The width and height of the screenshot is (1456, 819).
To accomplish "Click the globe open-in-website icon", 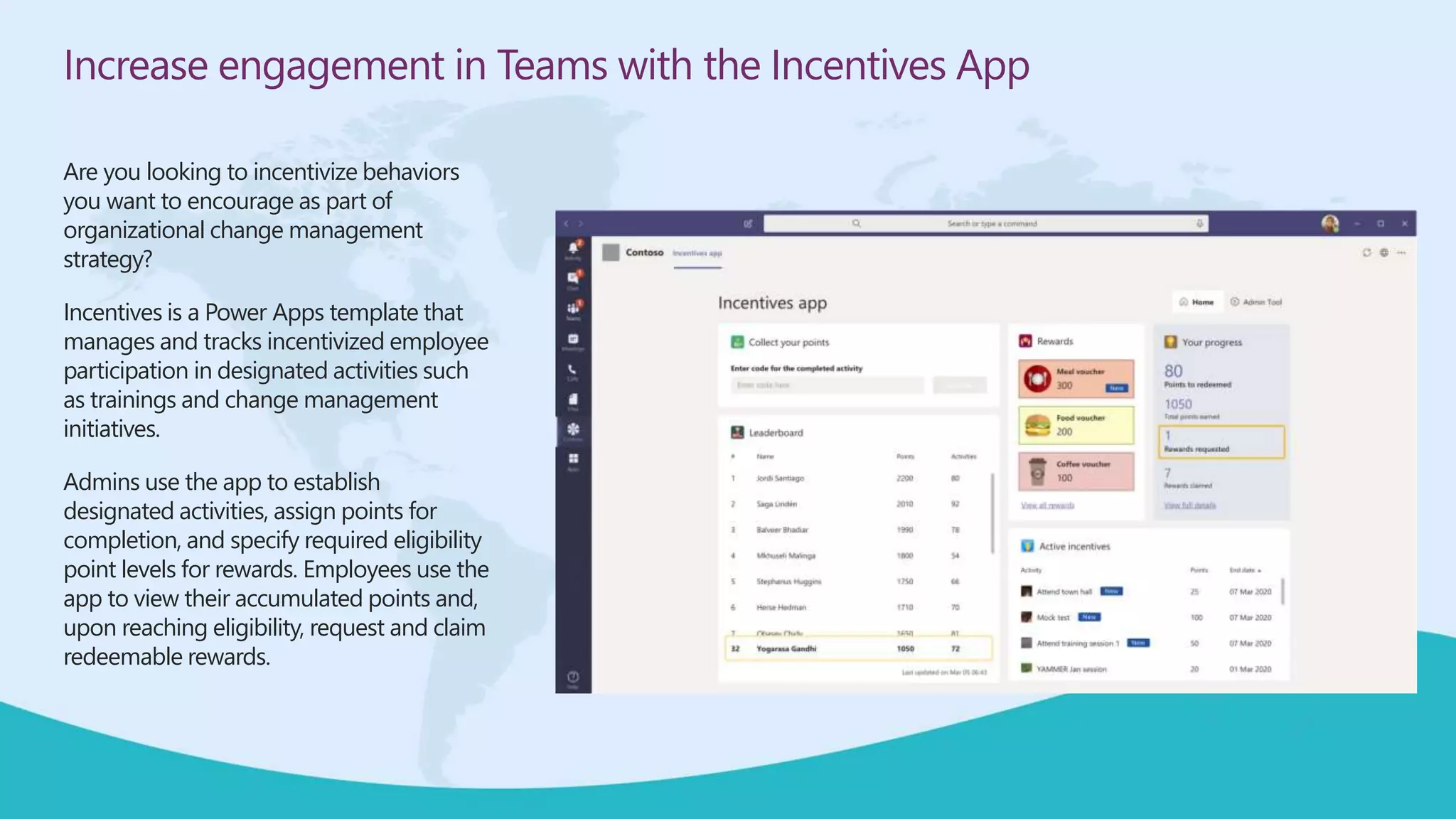I will click(1383, 252).
